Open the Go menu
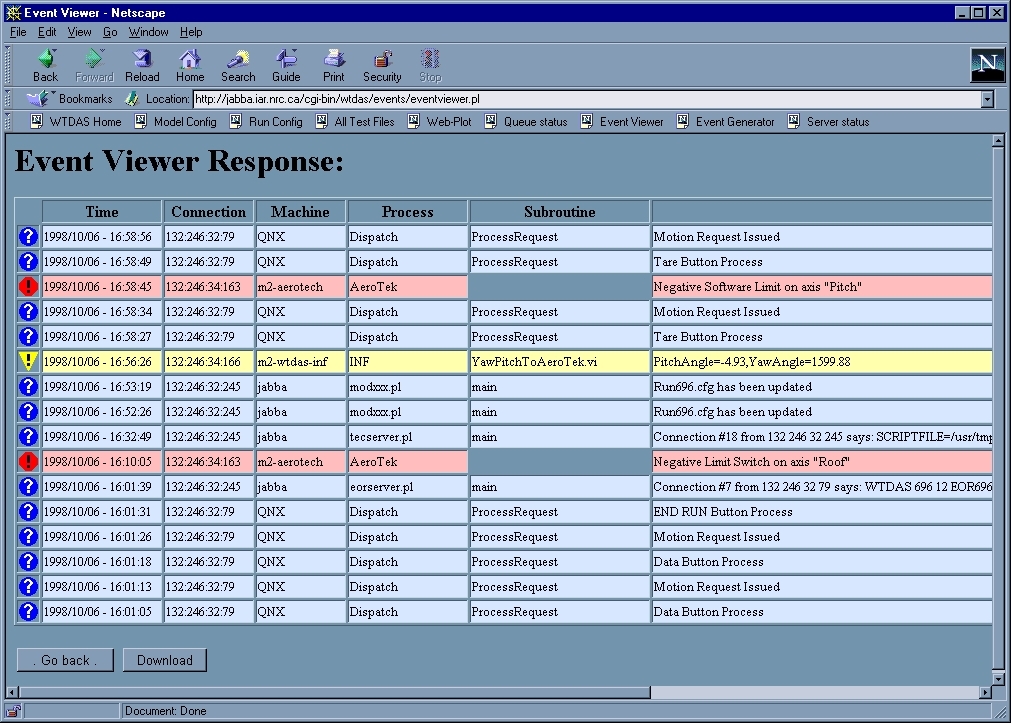This screenshot has height=723, width=1011. [110, 32]
